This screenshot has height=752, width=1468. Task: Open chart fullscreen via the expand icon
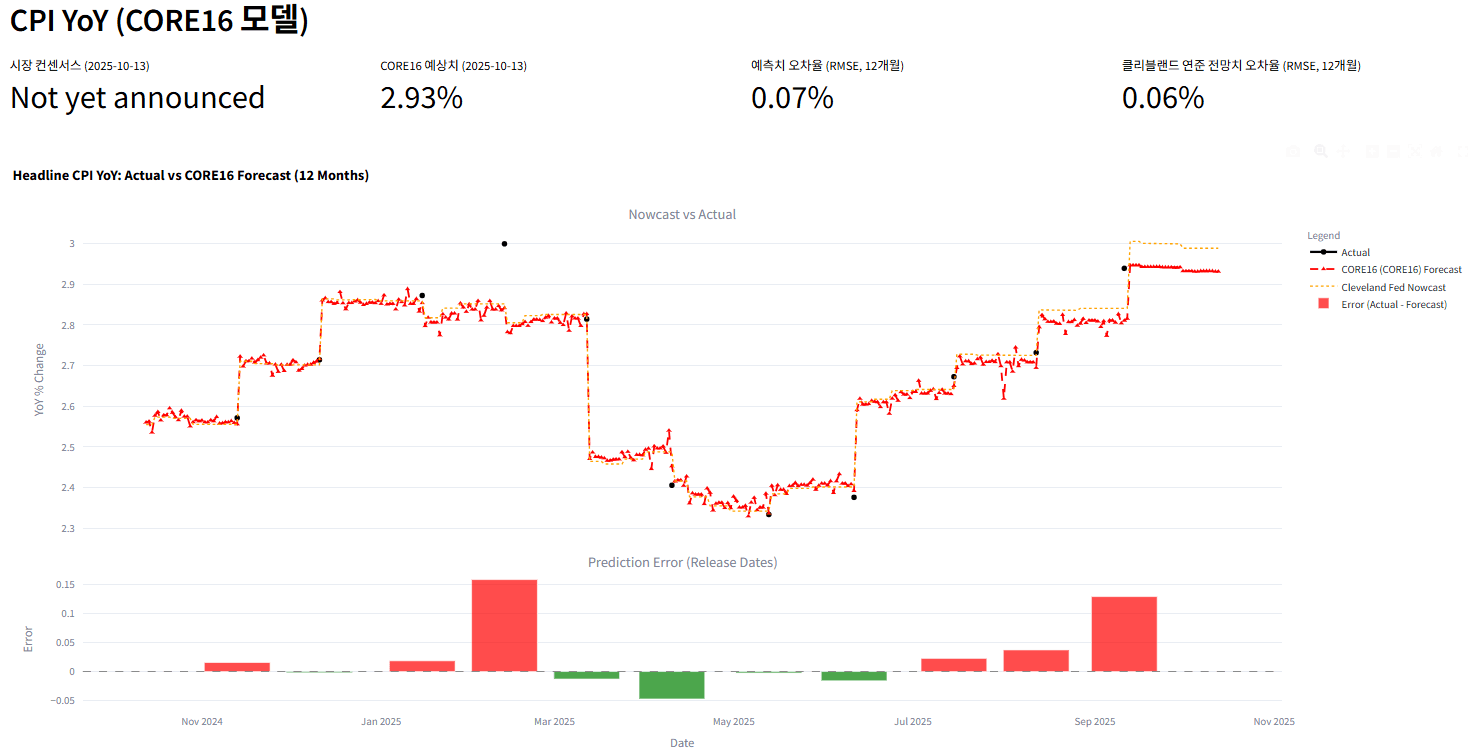pyautogui.click(x=1461, y=151)
